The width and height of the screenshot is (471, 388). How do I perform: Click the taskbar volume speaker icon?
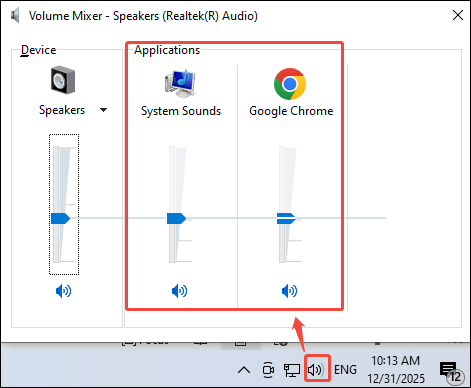(317, 369)
